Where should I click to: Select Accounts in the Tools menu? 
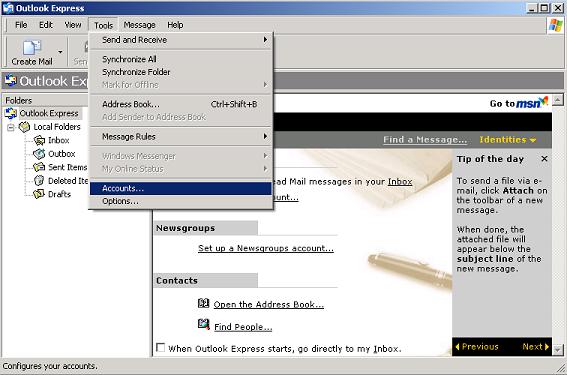[181, 188]
